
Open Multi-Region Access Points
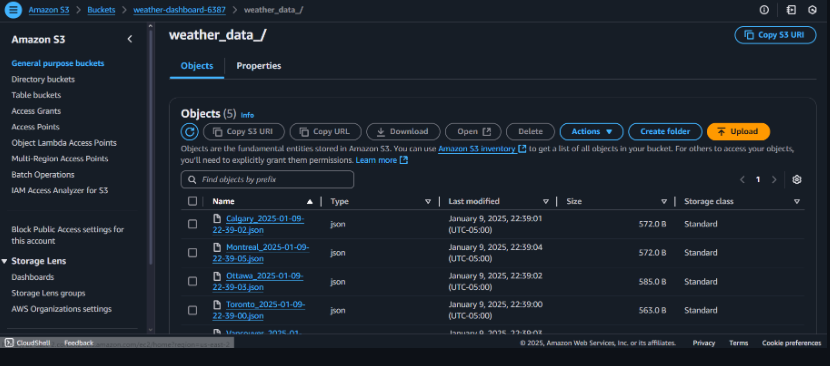coord(60,158)
